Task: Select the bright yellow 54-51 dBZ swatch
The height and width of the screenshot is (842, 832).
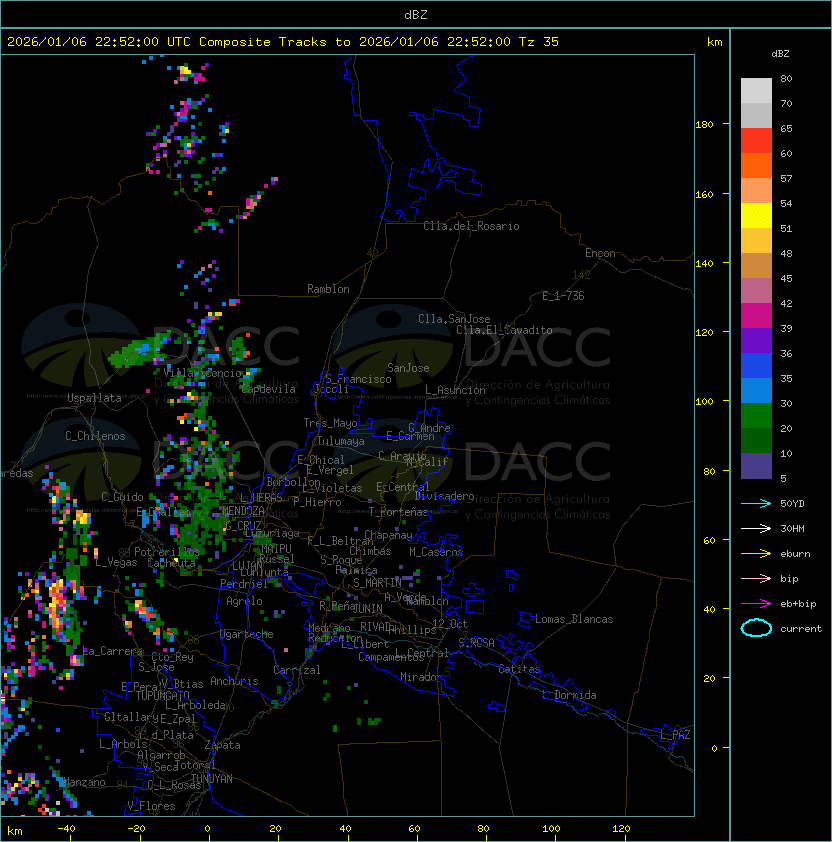Action: click(x=756, y=215)
